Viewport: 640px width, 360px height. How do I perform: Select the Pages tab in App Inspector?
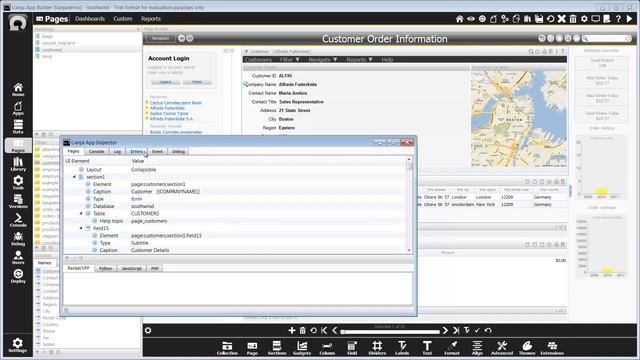73,151
